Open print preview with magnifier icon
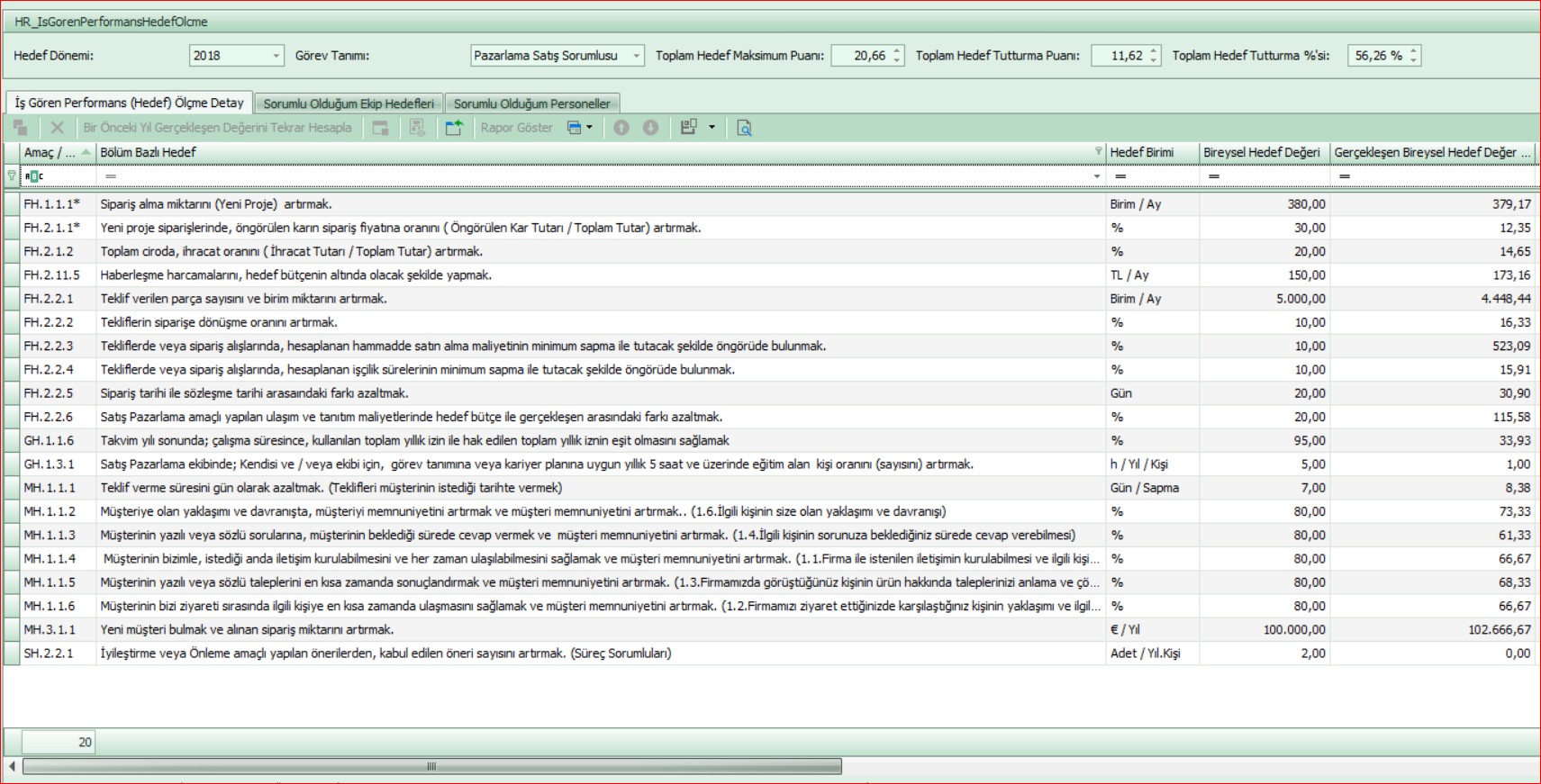The width and height of the screenshot is (1541, 784). 744,128
